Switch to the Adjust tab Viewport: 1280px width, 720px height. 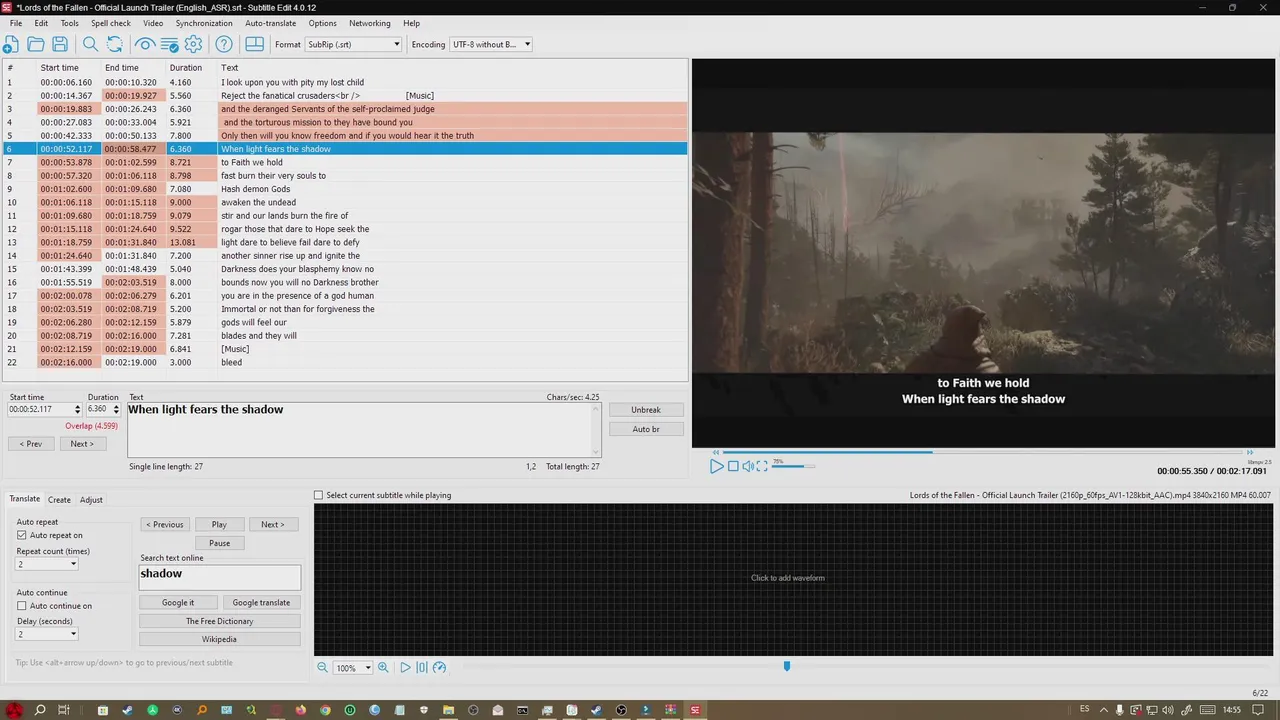tap(91, 499)
